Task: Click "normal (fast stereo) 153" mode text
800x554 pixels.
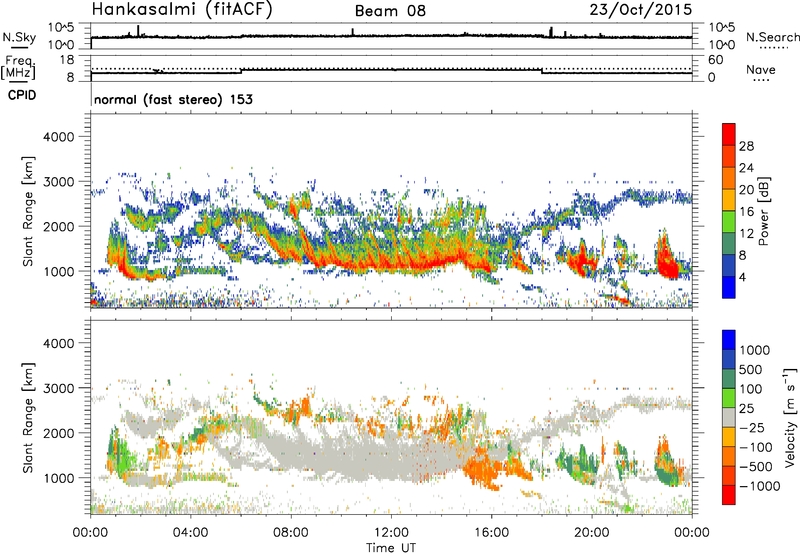Action: [173, 100]
